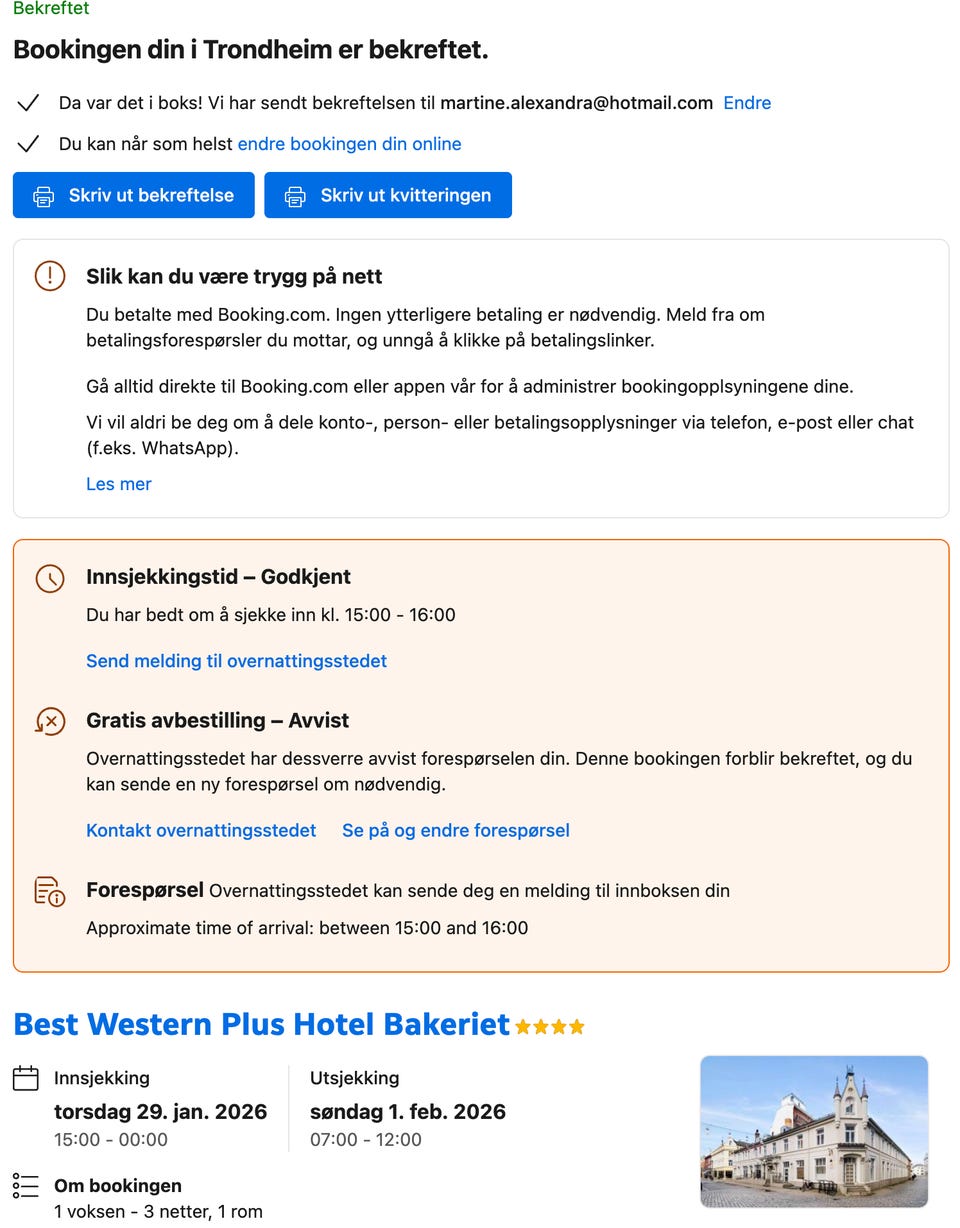Open Se på og endre forespørsel
The height and width of the screenshot is (1228, 960).
tap(455, 830)
